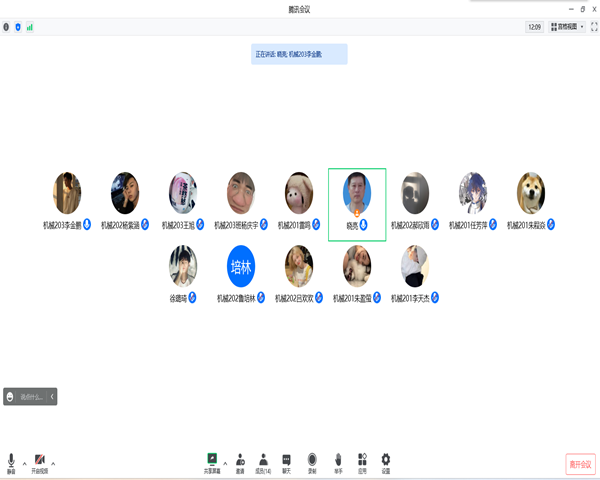Open the apps (应用) icon
The height and width of the screenshot is (480, 600).
(362, 463)
